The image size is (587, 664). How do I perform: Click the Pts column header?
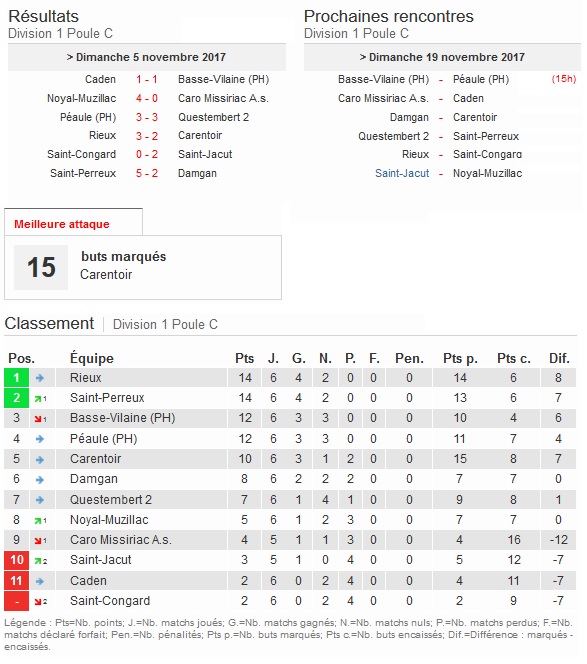(244, 359)
